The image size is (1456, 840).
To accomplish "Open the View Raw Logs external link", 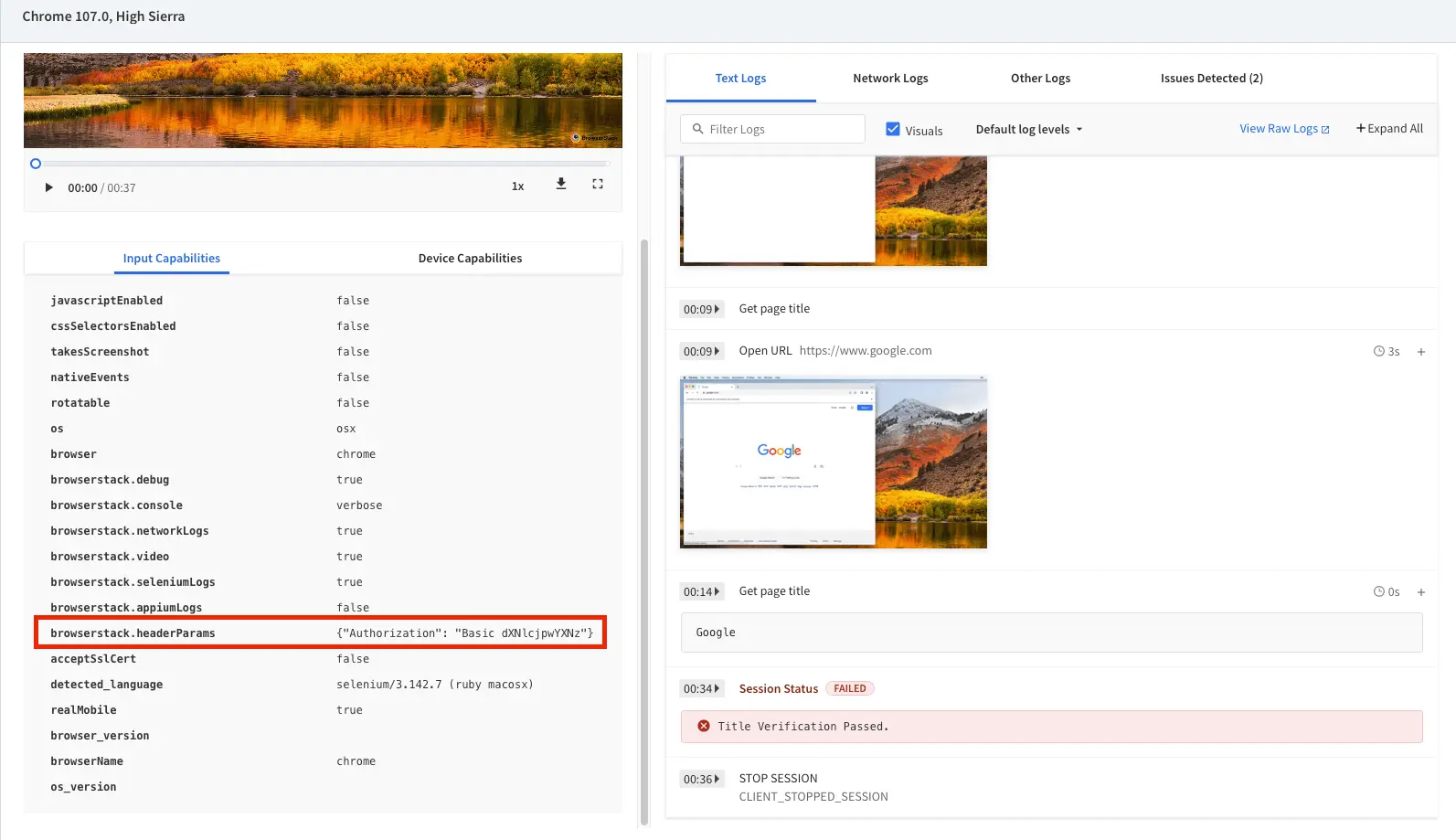I will click(1284, 129).
